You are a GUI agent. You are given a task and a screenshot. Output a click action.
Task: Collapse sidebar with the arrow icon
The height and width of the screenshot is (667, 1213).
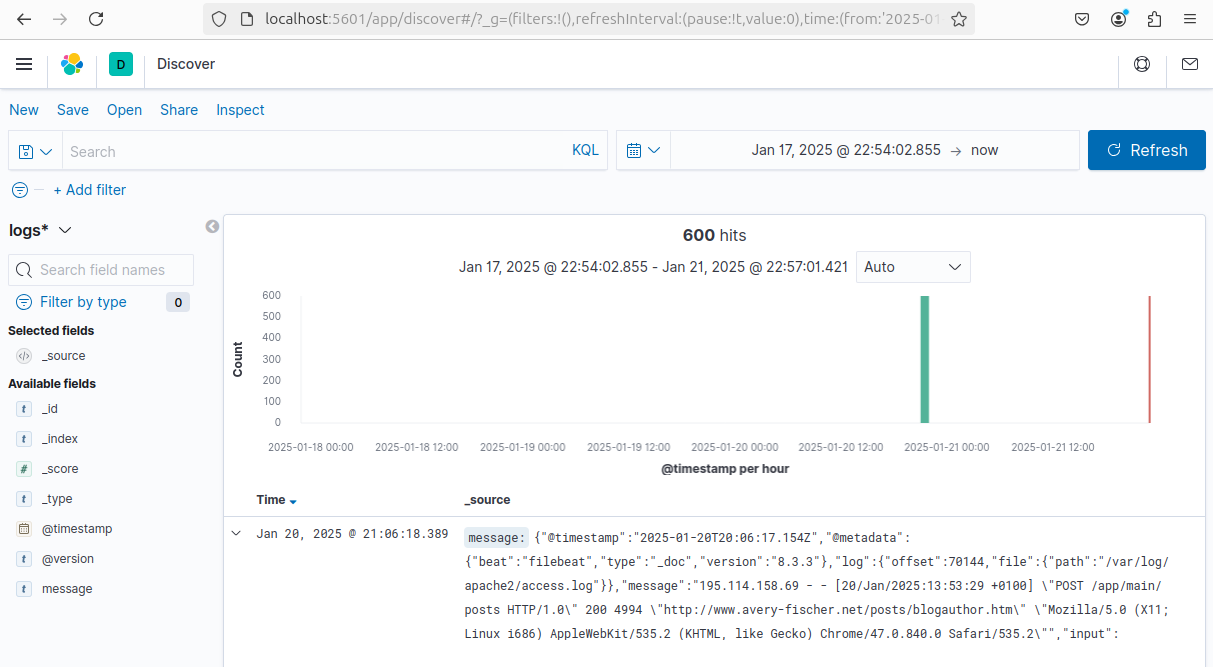click(212, 227)
